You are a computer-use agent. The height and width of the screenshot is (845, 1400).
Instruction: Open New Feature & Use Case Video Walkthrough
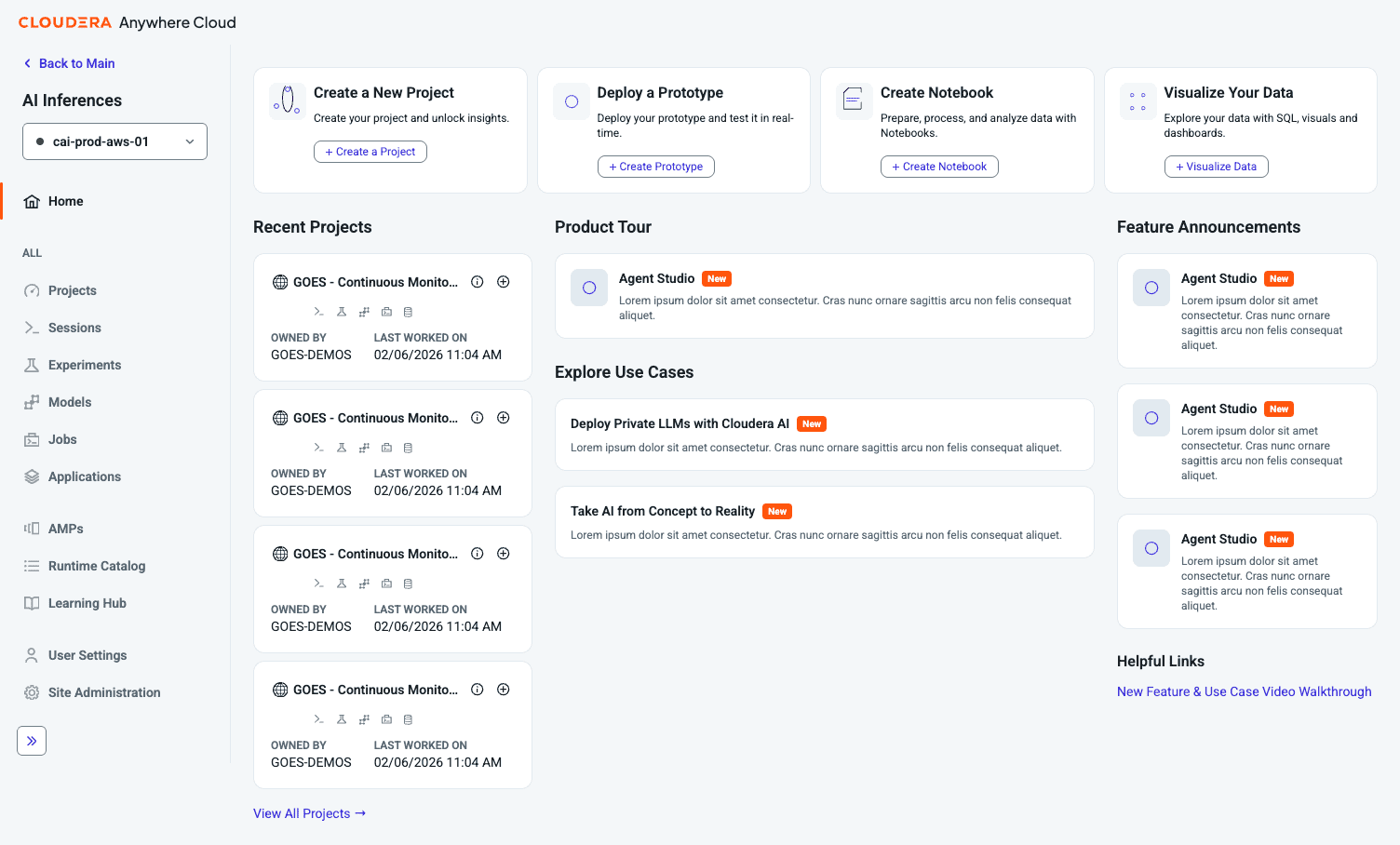[x=1245, y=691]
